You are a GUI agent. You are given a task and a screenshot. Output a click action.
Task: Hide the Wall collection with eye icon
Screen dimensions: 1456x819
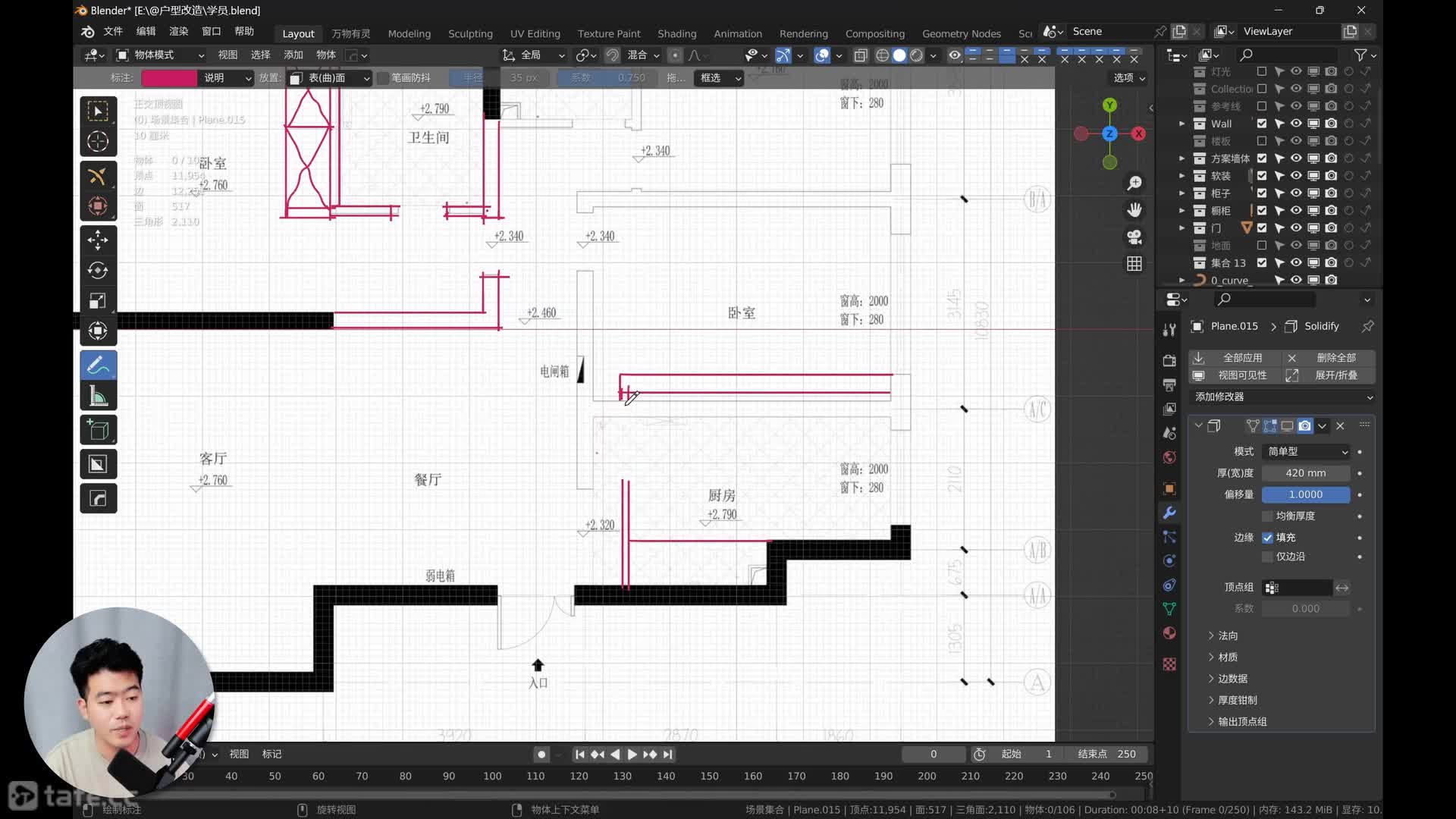1296,124
